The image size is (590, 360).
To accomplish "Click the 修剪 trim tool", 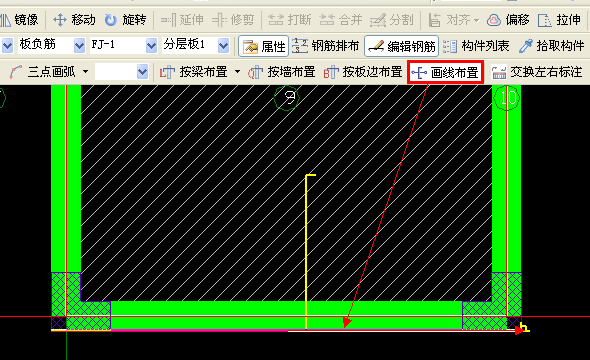I will coord(233,20).
